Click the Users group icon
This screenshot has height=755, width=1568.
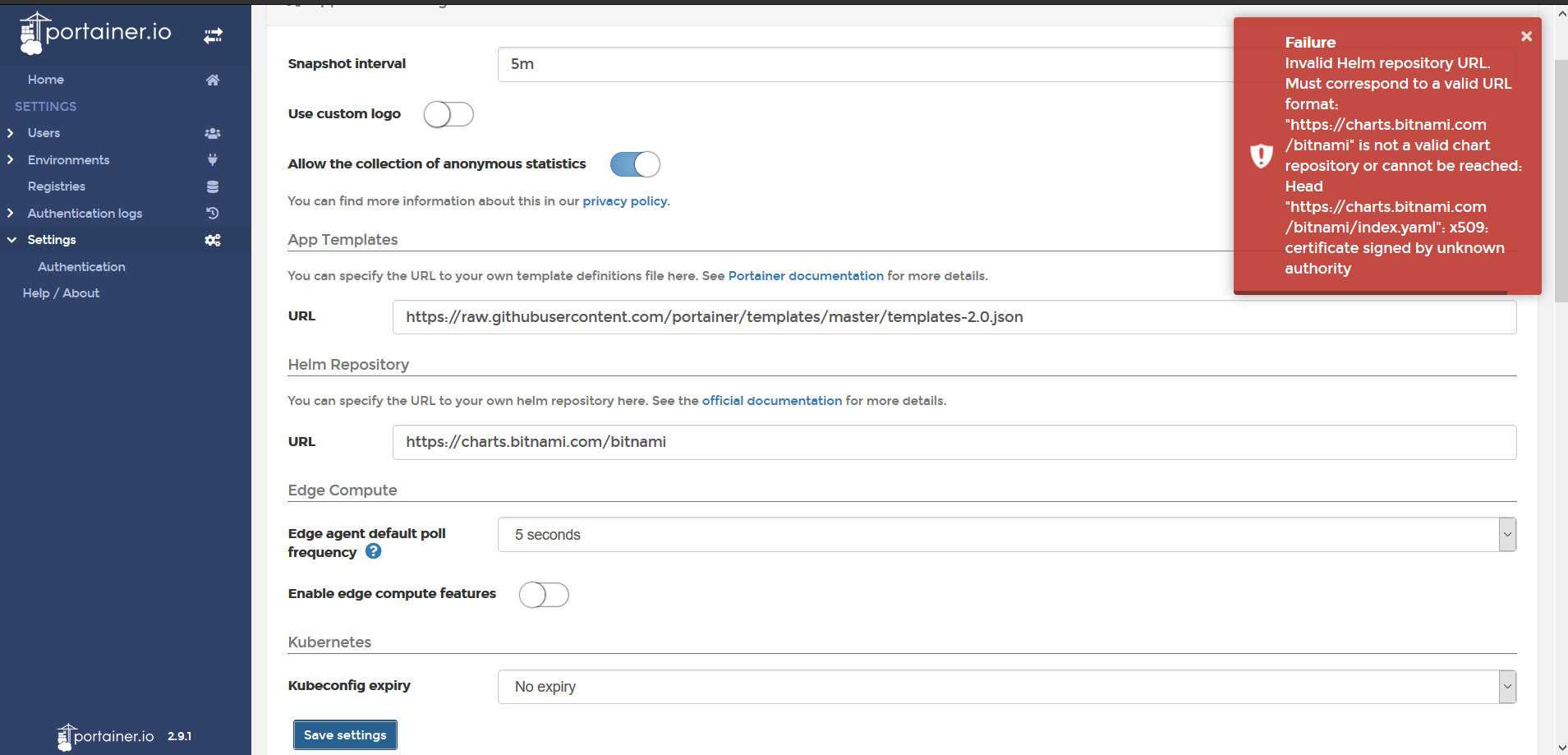click(x=212, y=132)
